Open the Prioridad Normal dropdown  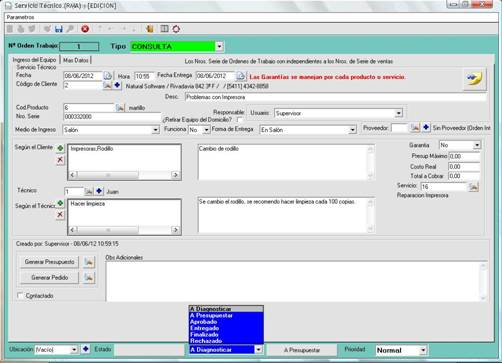click(423, 350)
